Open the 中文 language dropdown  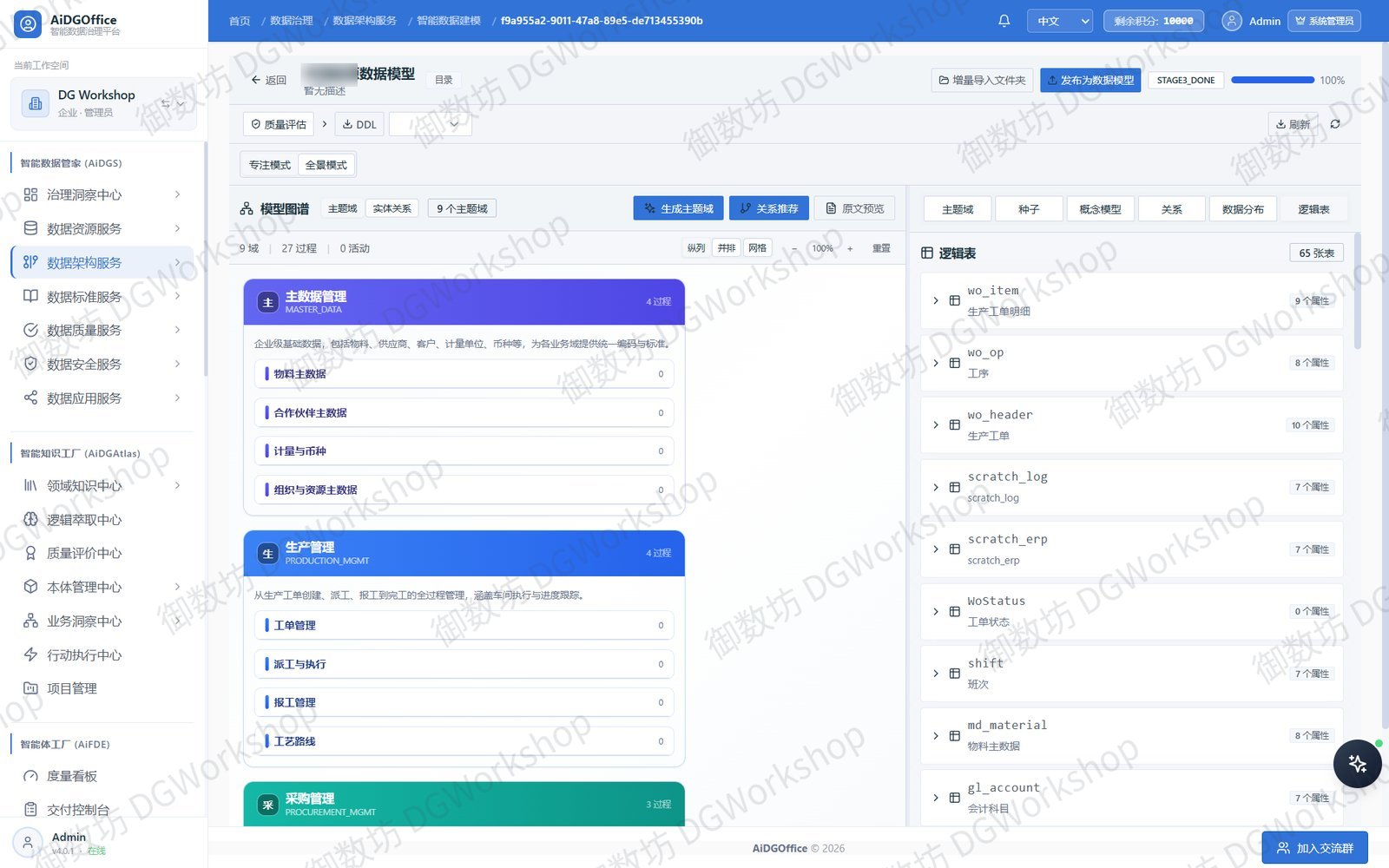click(x=1059, y=21)
